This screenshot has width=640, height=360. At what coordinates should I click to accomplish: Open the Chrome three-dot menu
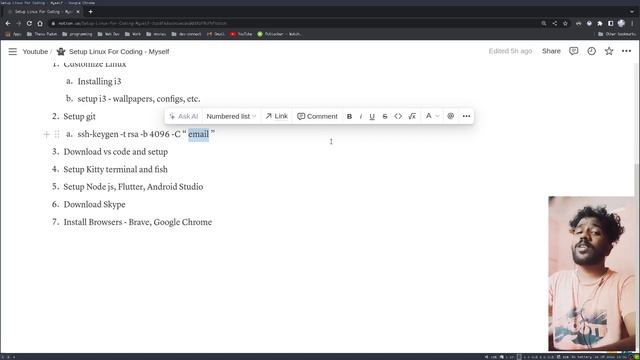pyautogui.click(x=632, y=24)
